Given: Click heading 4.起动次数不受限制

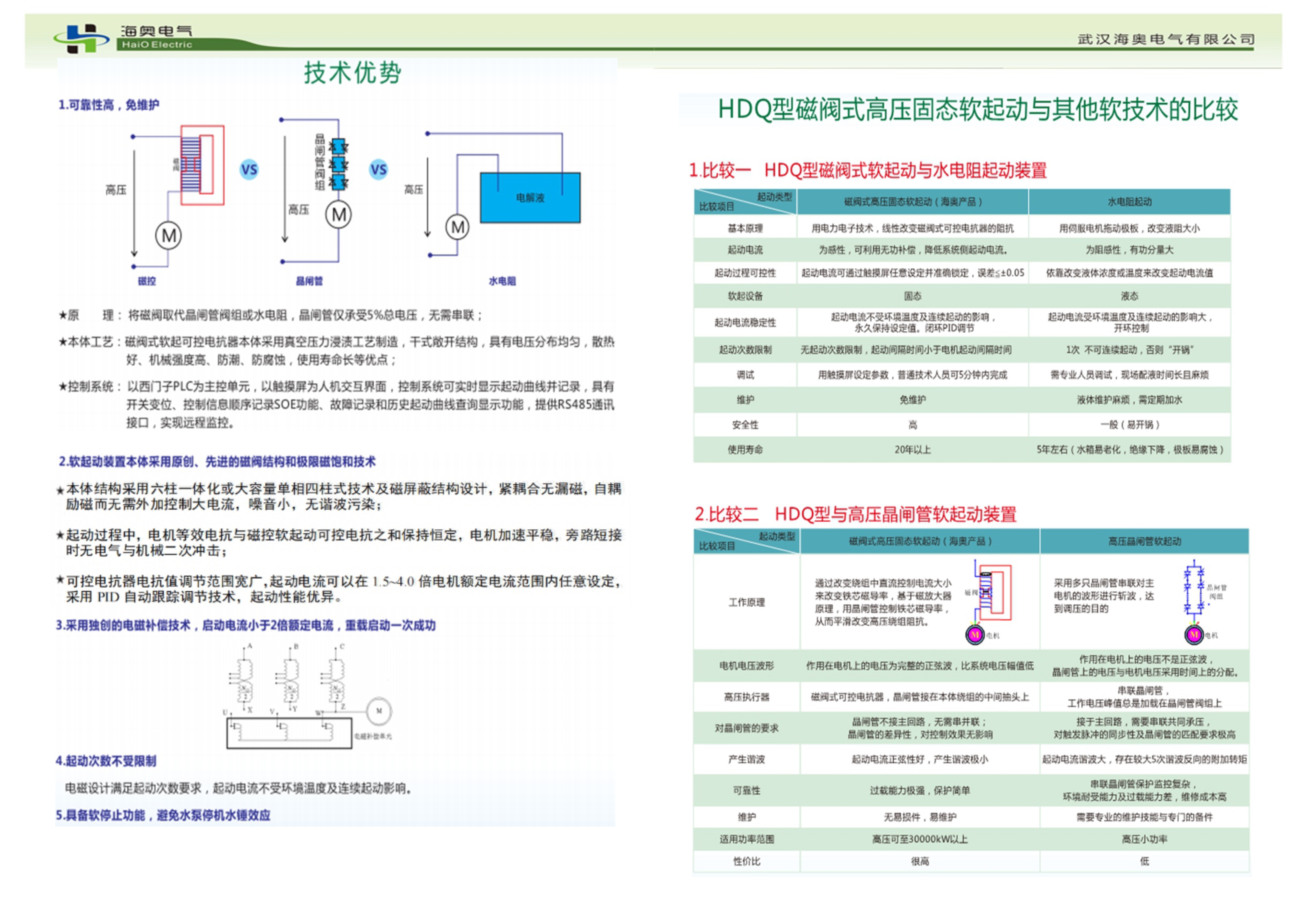Looking at the screenshot, I should 106,761.
